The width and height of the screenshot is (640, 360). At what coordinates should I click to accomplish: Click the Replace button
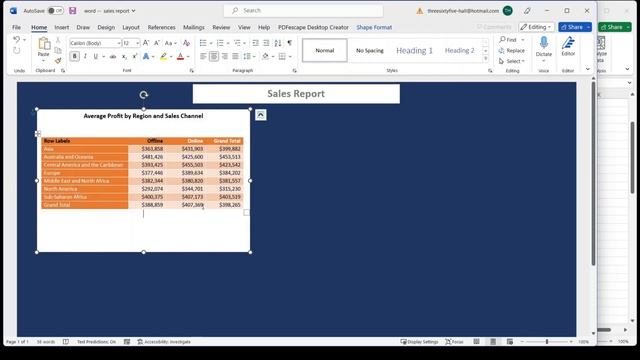click(x=512, y=51)
